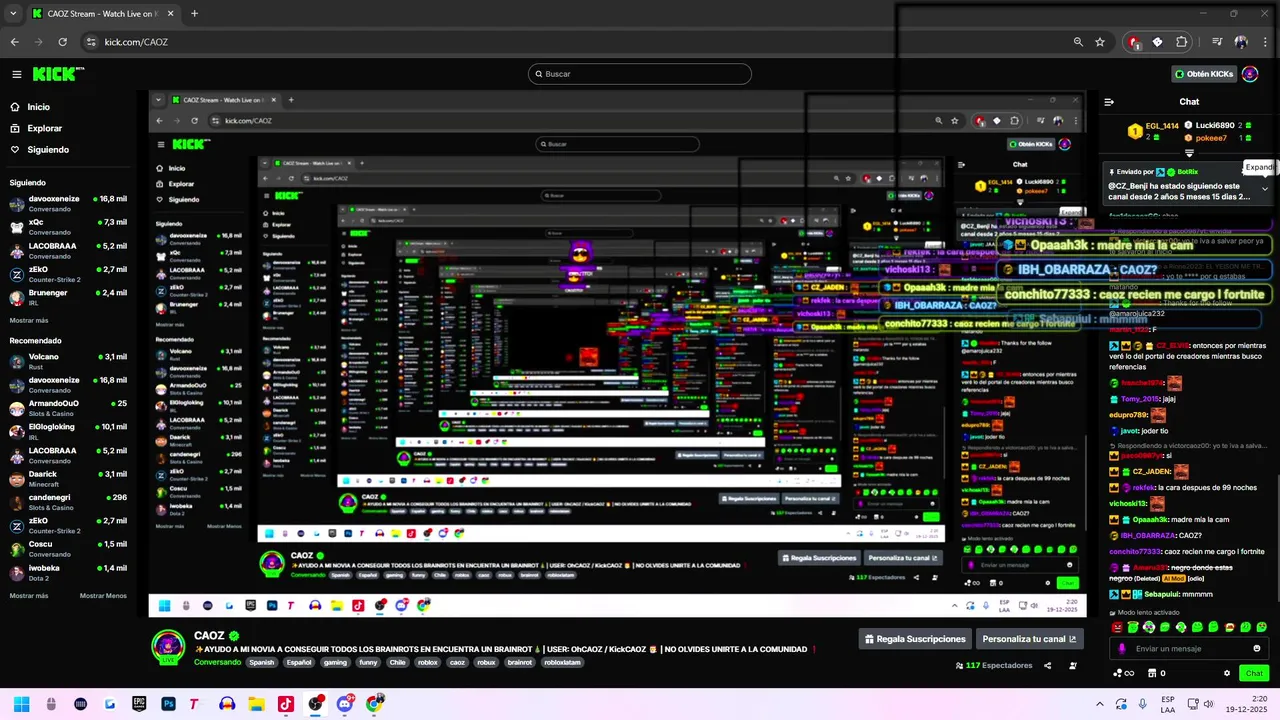Viewport: 1280px width, 720px height.
Task: Open Chrome media controls icon
Action: pos(1217,42)
